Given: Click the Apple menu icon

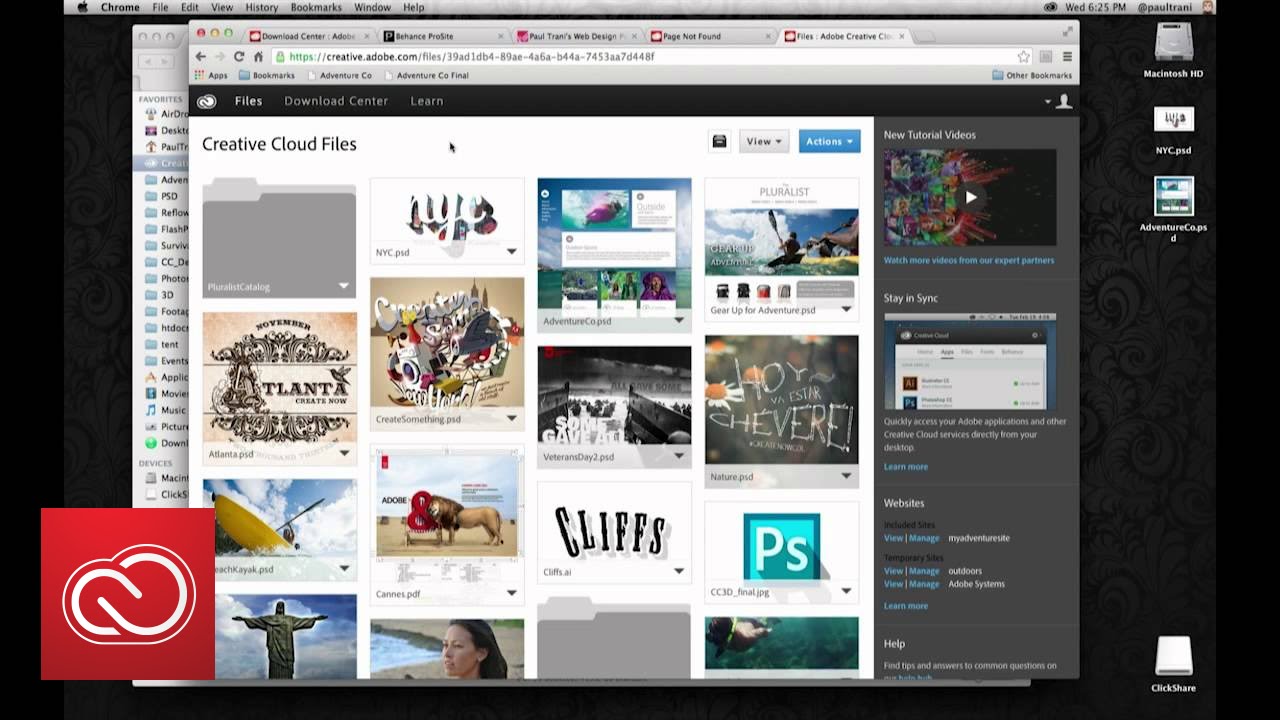Looking at the screenshot, I should point(82,7).
